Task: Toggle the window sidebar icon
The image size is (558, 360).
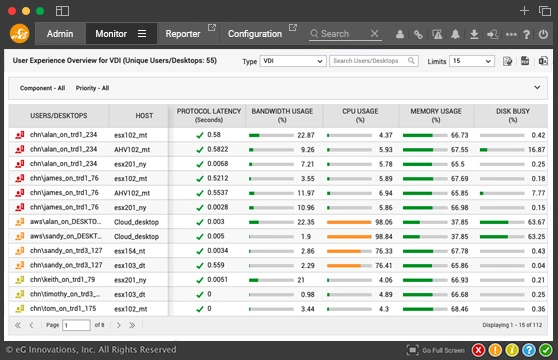Action: [62, 11]
